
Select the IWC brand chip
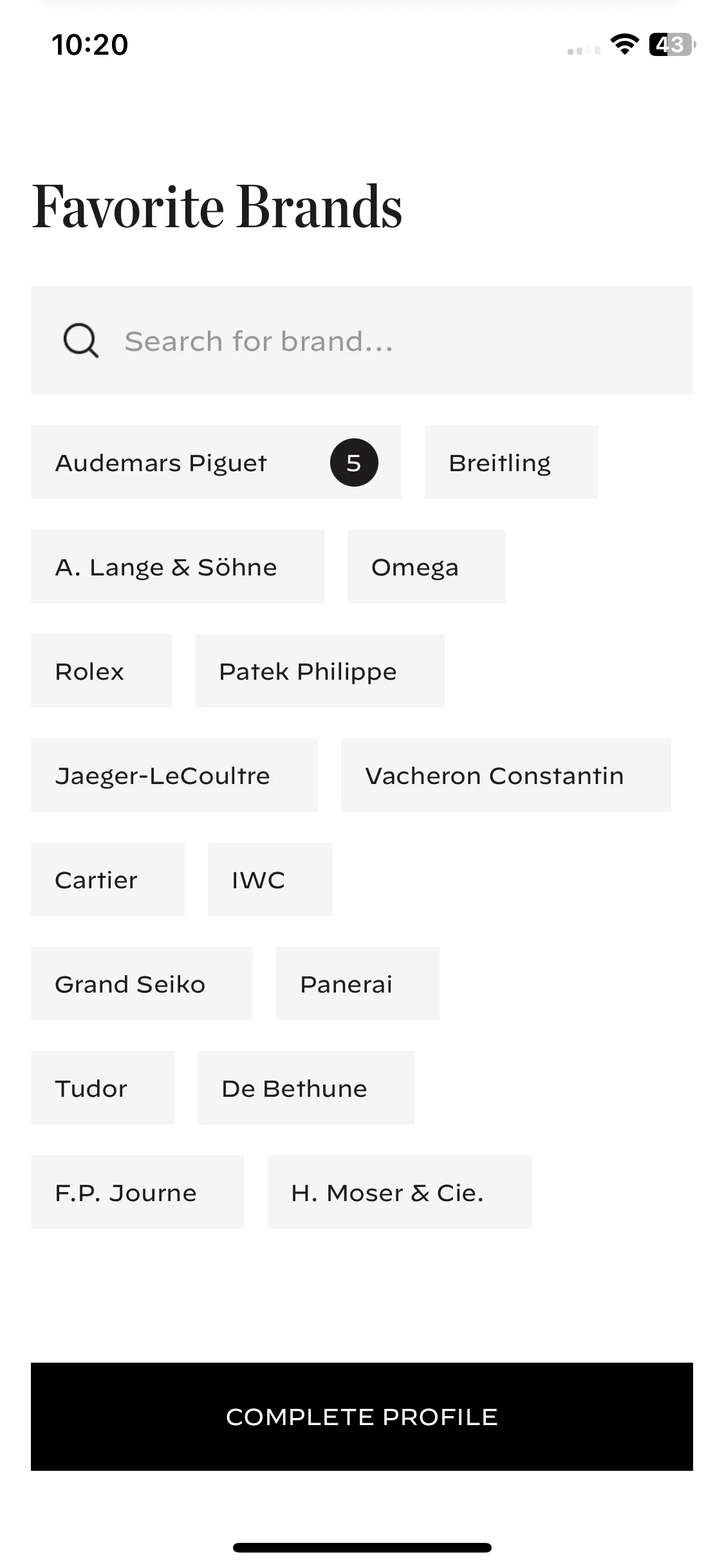[x=270, y=879]
